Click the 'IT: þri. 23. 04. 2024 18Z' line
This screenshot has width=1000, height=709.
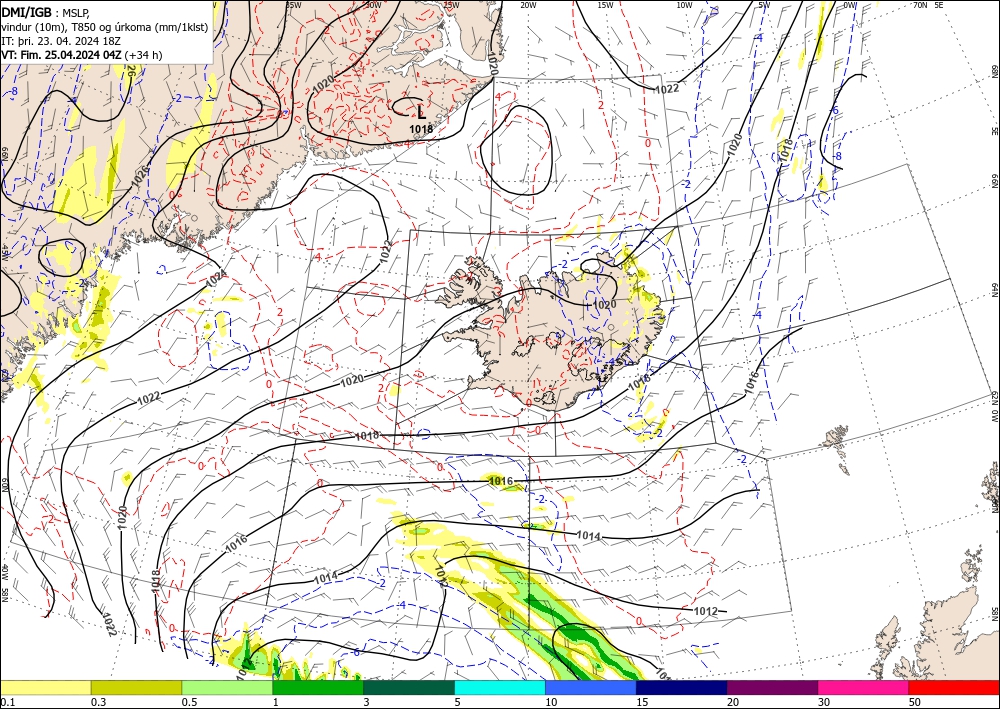click(61, 41)
